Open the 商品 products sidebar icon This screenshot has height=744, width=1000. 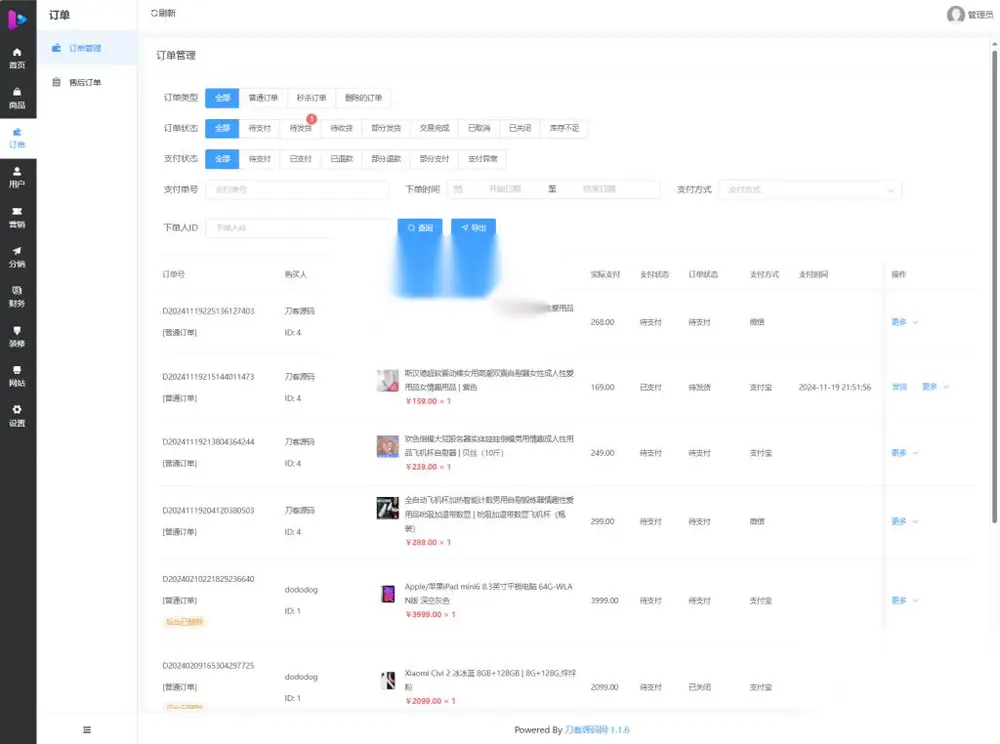coord(17,98)
